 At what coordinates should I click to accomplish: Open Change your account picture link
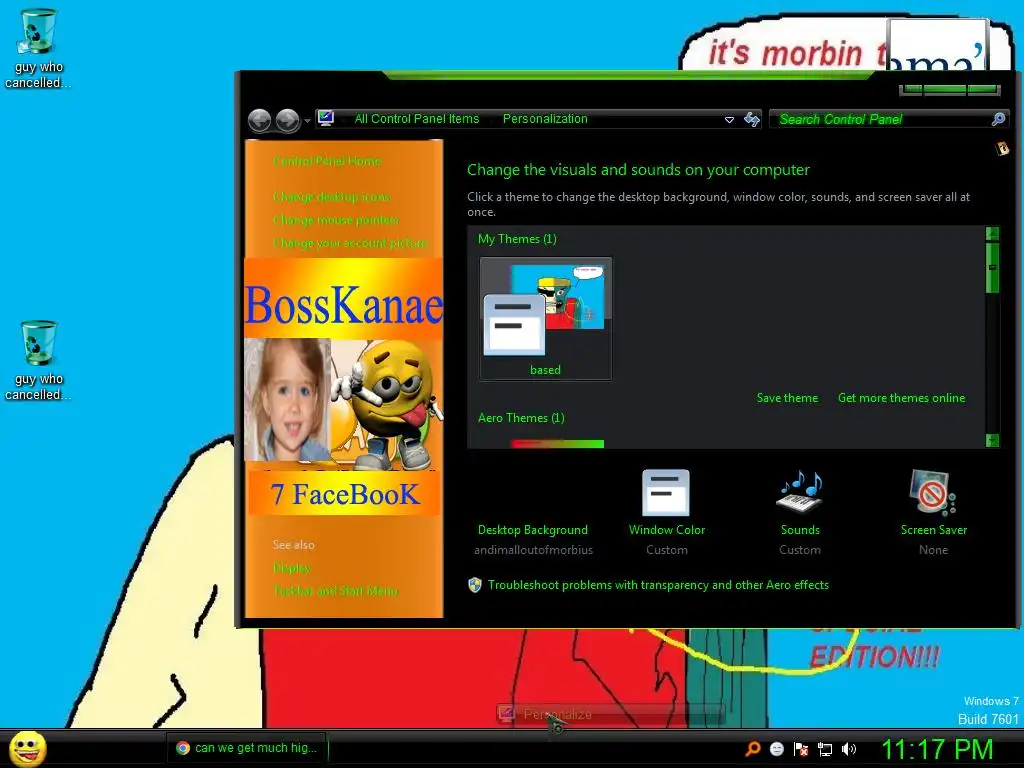point(350,243)
